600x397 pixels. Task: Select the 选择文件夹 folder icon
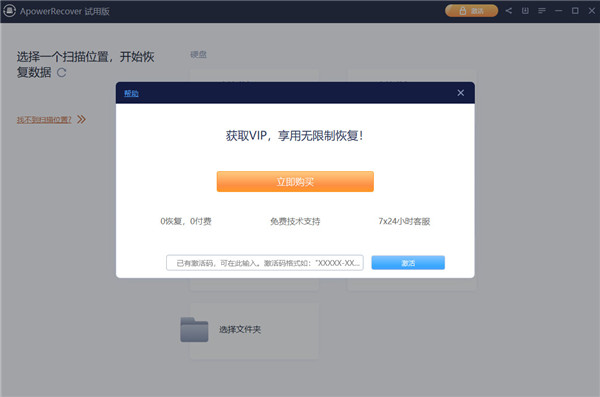(194, 329)
